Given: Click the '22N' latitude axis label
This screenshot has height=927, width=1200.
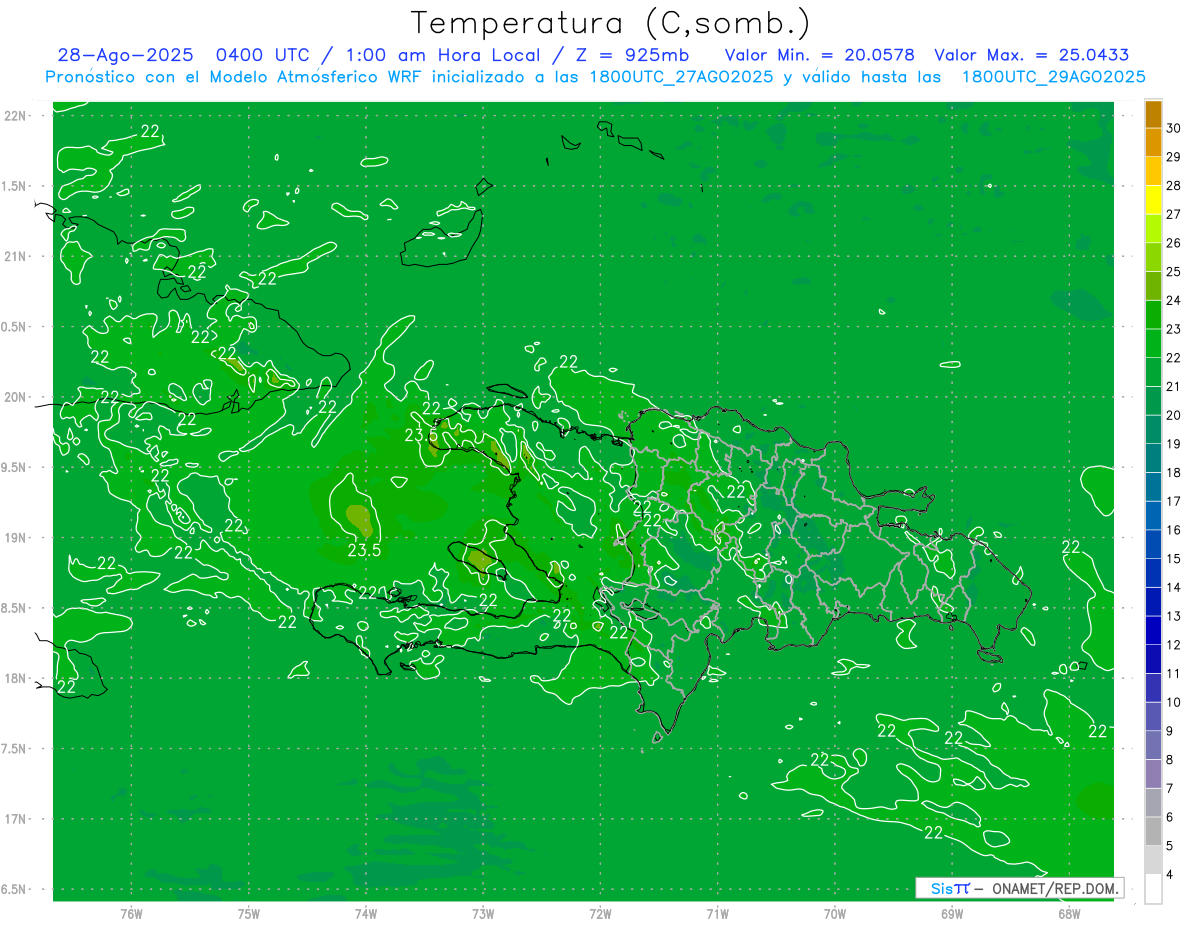Looking at the screenshot, I should (x=16, y=116).
